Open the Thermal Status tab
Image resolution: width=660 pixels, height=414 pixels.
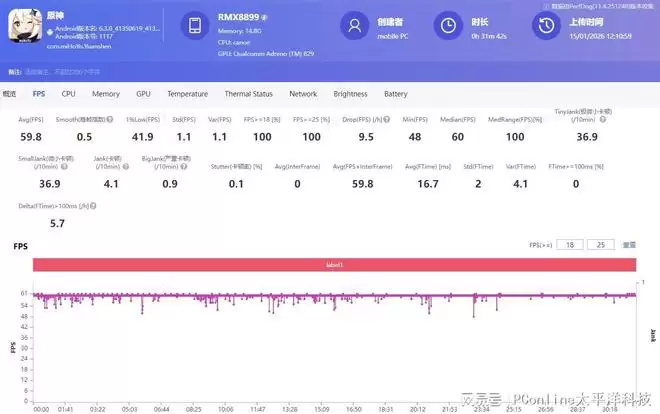(x=248, y=94)
